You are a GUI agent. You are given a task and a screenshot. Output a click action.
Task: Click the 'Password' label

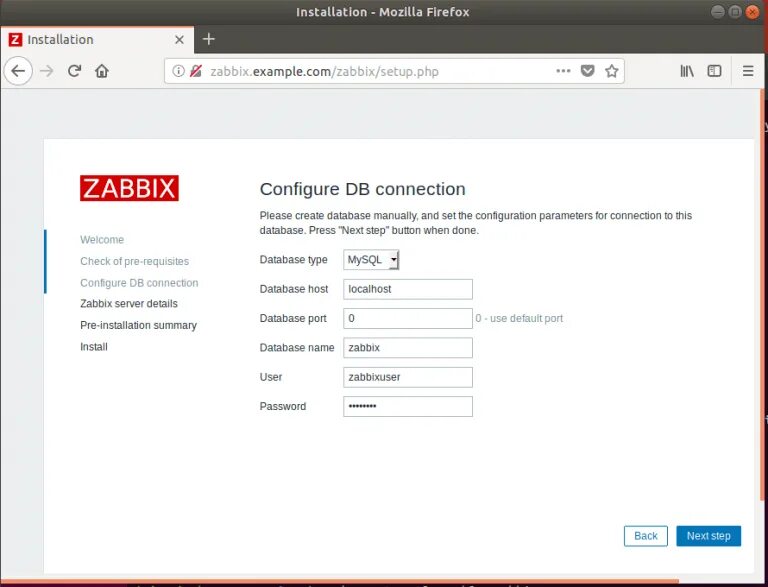(283, 406)
